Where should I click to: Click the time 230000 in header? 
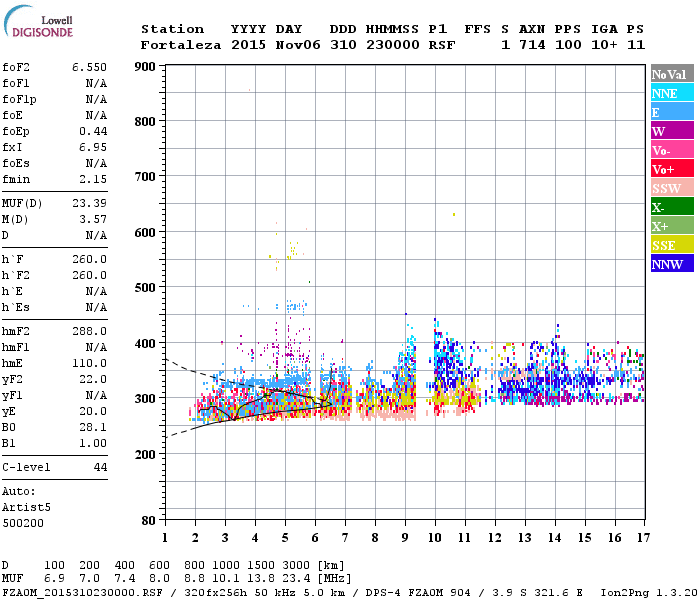[392, 45]
